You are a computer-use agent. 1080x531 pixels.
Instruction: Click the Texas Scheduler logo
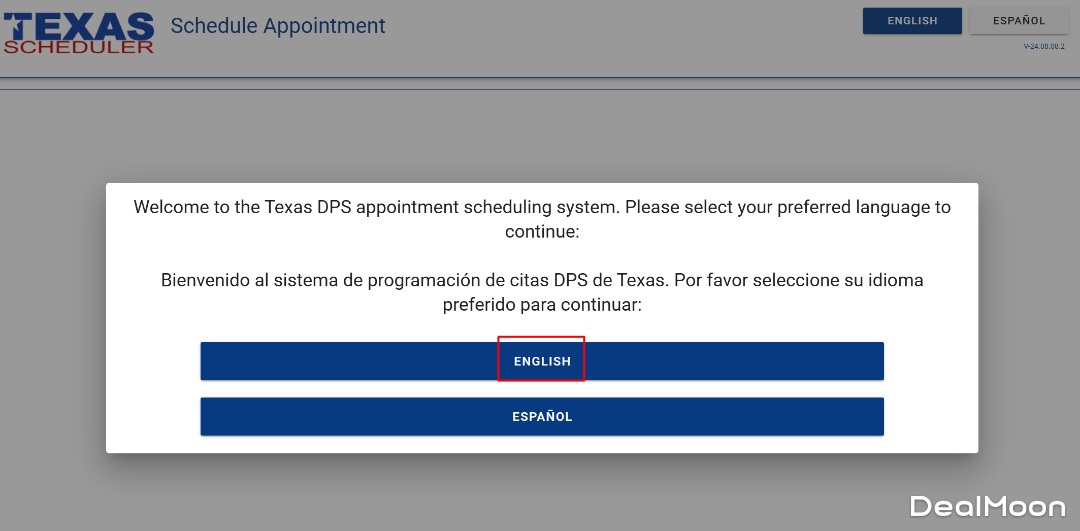(x=79, y=33)
